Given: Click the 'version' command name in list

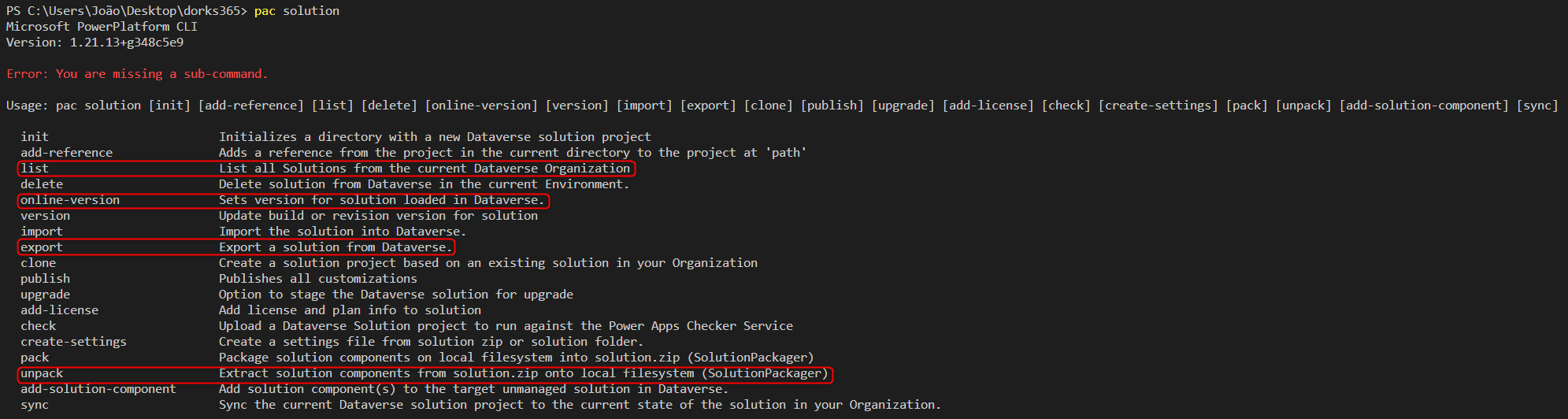Looking at the screenshot, I should click(x=45, y=216).
